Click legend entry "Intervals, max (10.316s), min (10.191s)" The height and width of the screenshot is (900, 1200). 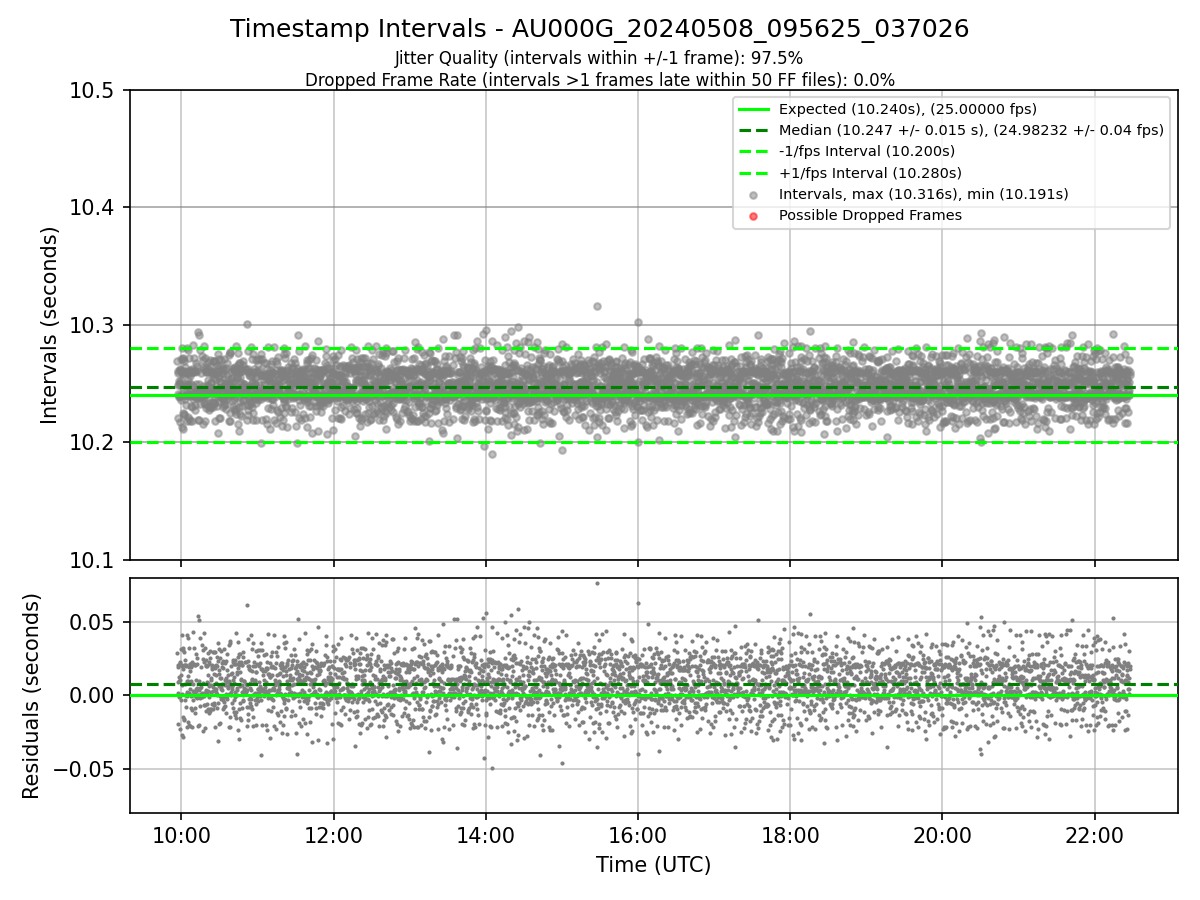(923, 194)
